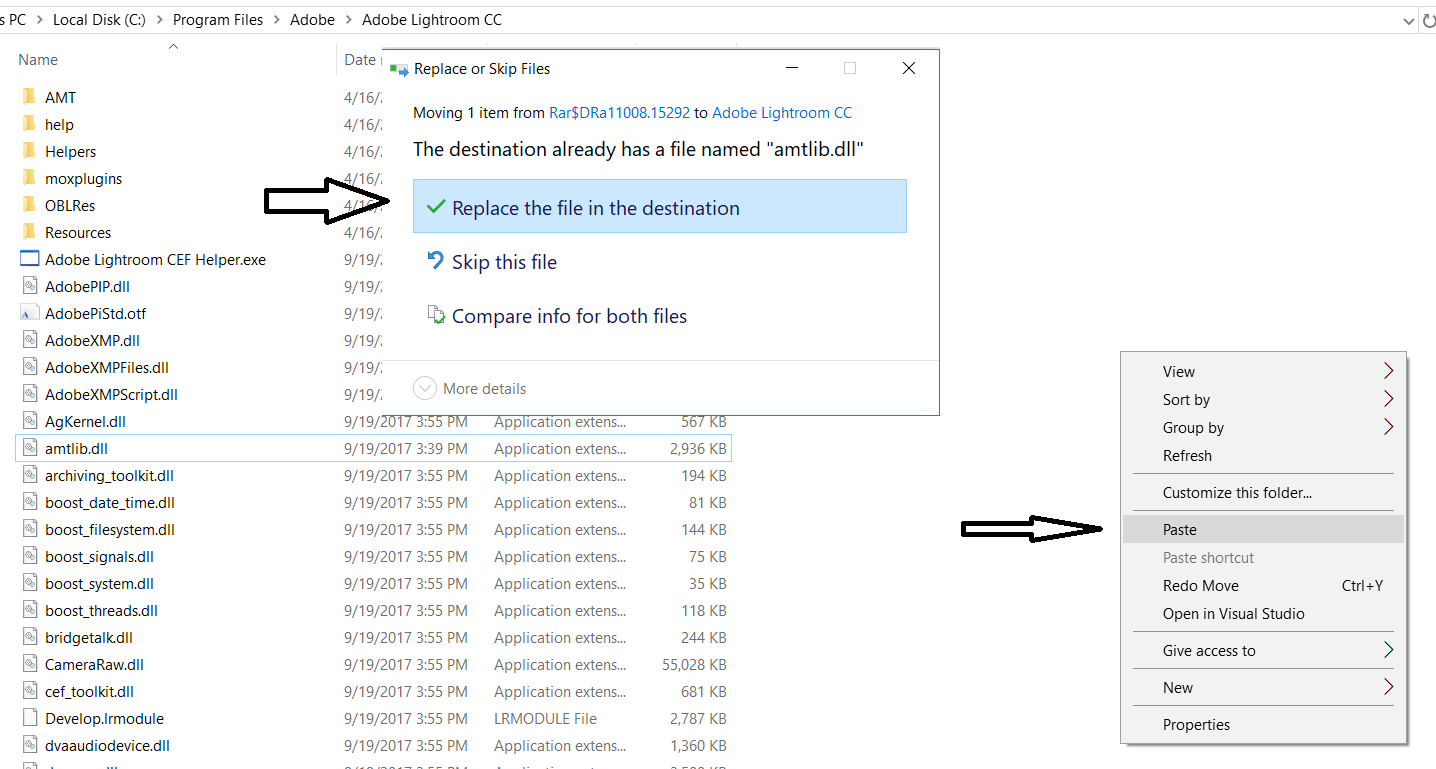The width and height of the screenshot is (1436, 769).
Task: Click the refresh button beside address bar
Action: click(1429, 20)
